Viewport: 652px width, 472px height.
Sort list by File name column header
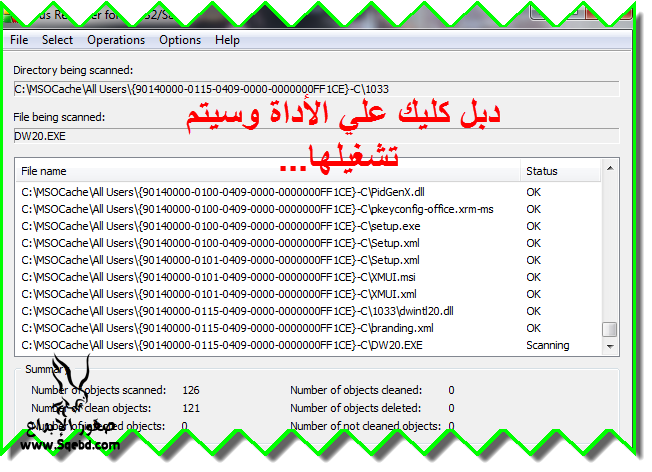point(268,171)
